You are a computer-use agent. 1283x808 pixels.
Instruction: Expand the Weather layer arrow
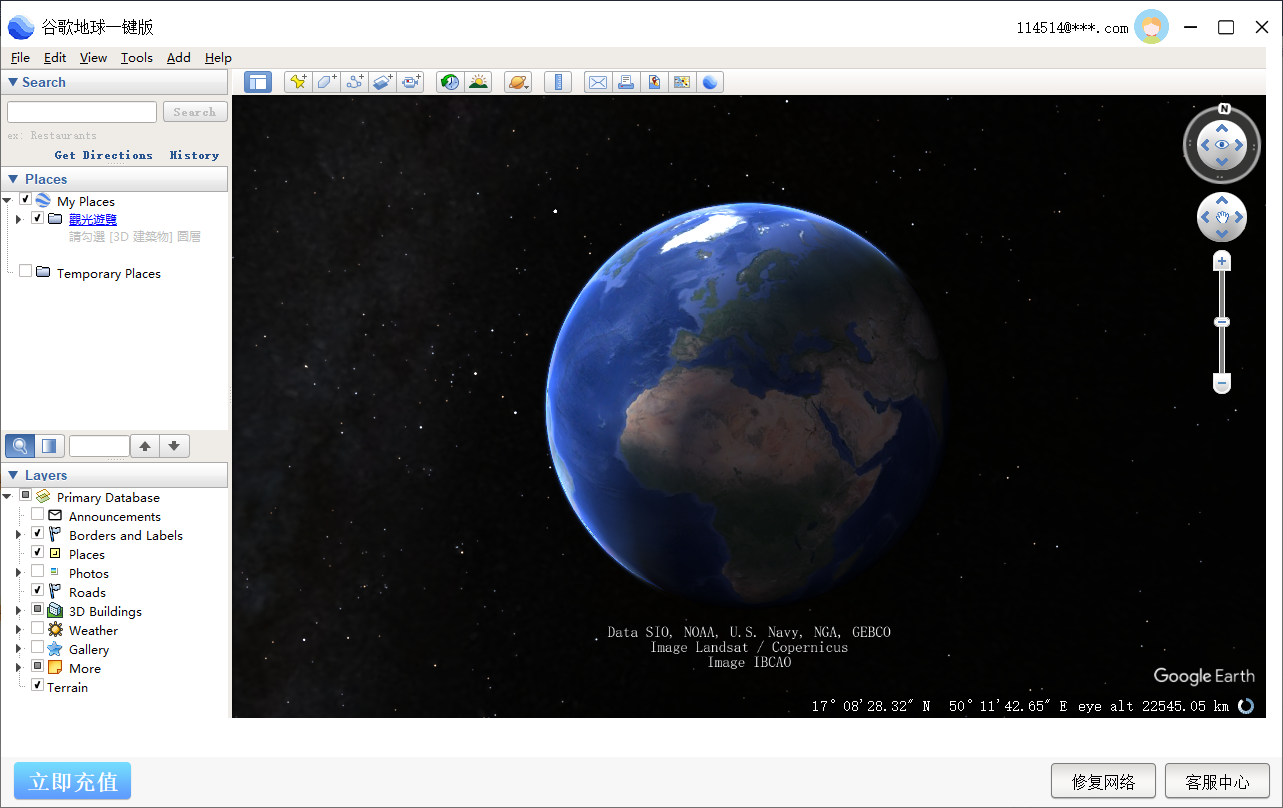(x=19, y=630)
